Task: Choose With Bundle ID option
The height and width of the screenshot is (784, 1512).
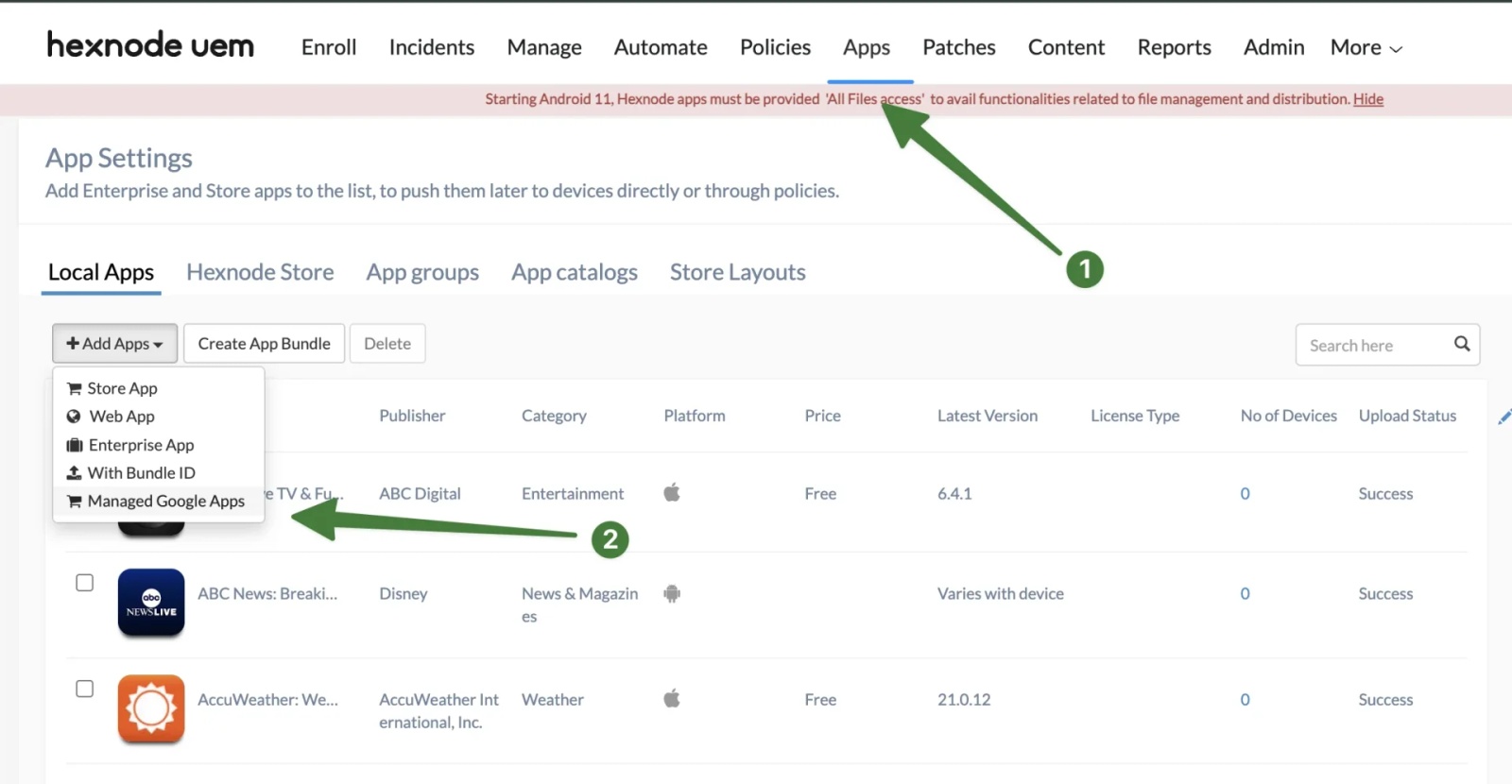Action: [x=159, y=473]
